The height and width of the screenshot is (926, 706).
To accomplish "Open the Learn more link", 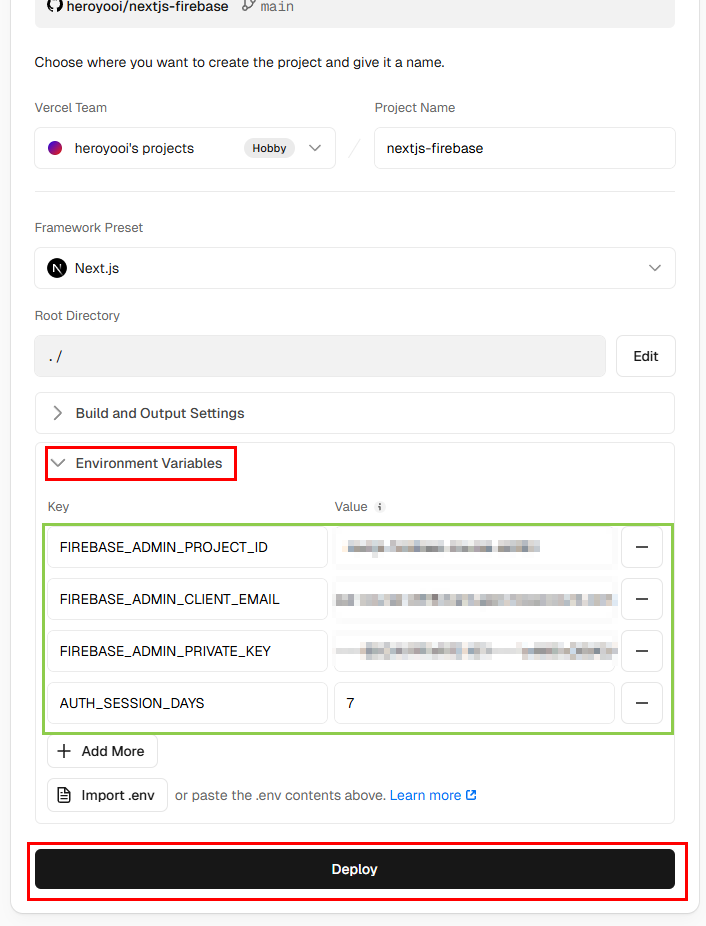I will (x=432, y=795).
